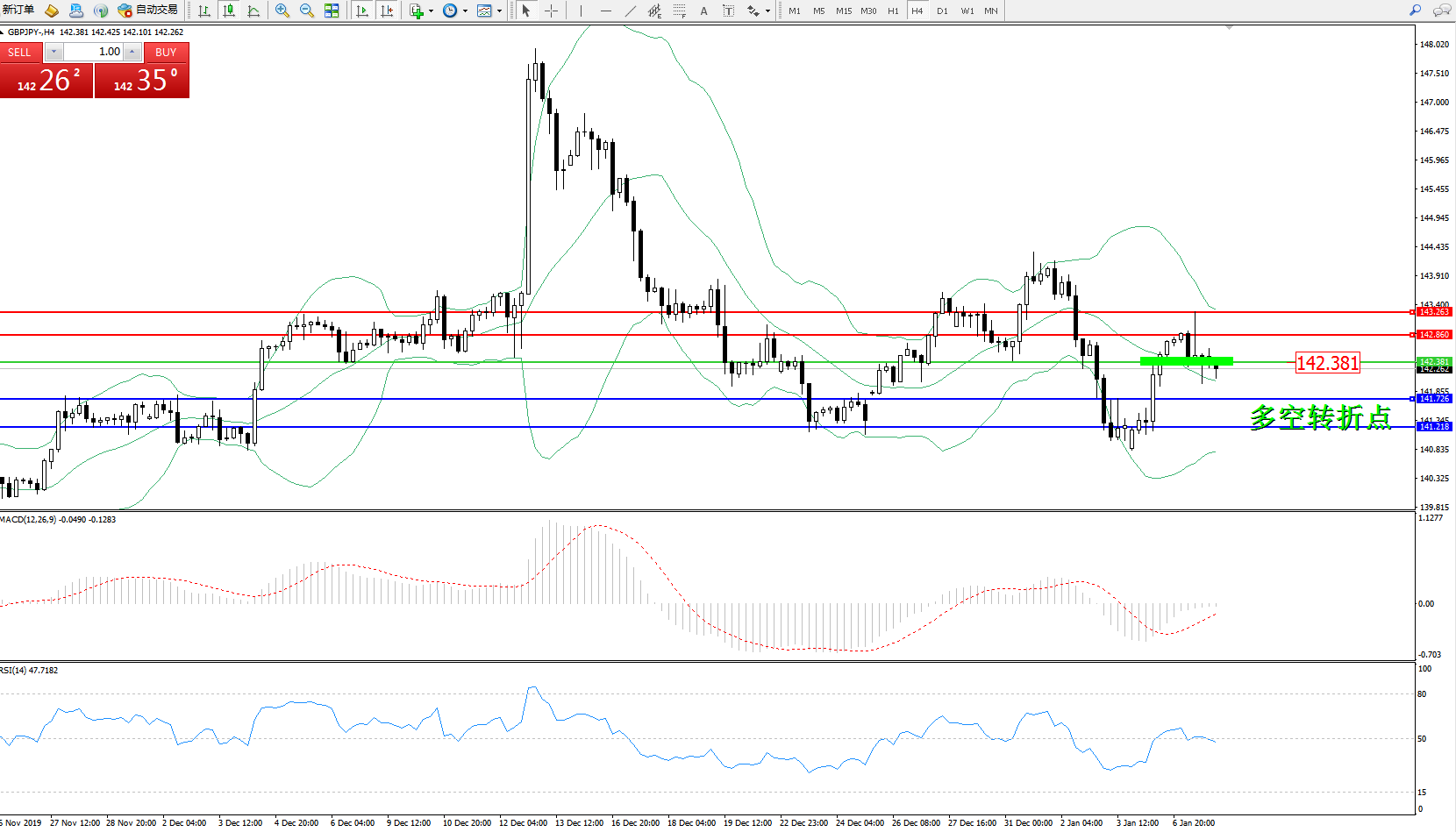This screenshot has height=832, width=1456.
Task: Expand the periodicity clock dropdown arrow
Action: tap(465, 11)
